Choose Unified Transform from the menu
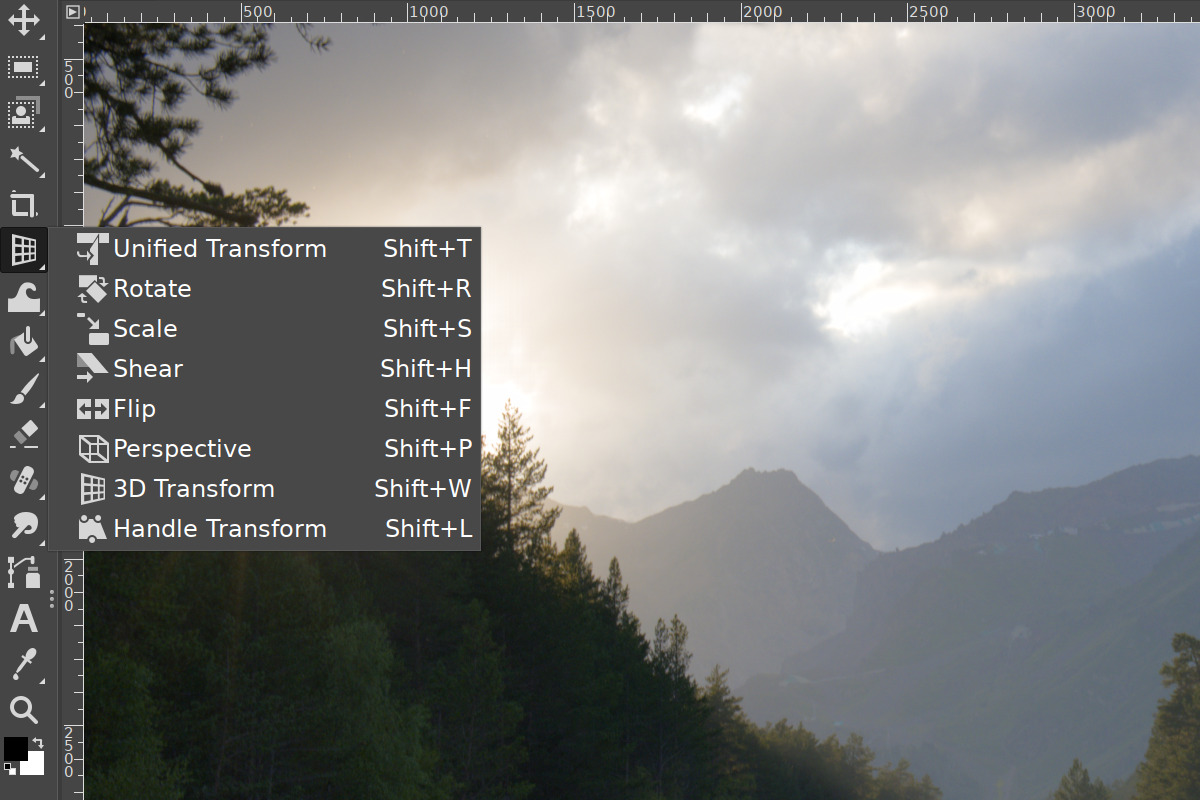The height and width of the screenshot is (800, 1200). (x=220, y=248)
